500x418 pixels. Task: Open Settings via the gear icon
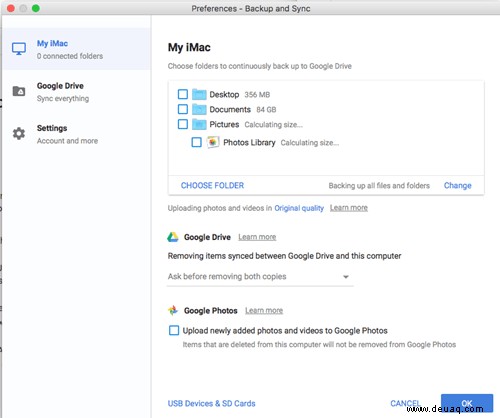(19, 134)
